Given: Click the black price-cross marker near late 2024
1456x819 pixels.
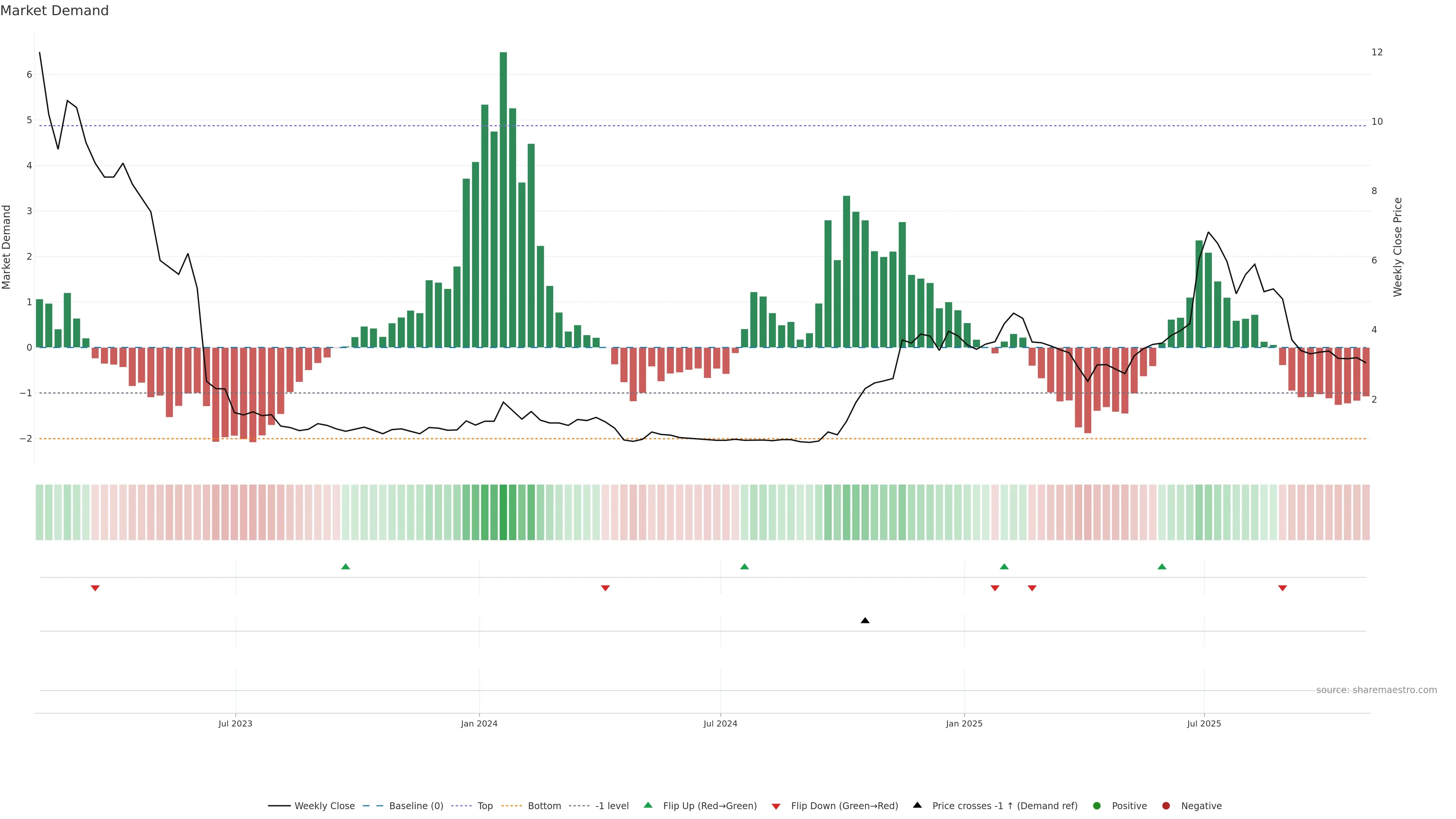Looking at the screenshot, I should click(x=865, y=621).
